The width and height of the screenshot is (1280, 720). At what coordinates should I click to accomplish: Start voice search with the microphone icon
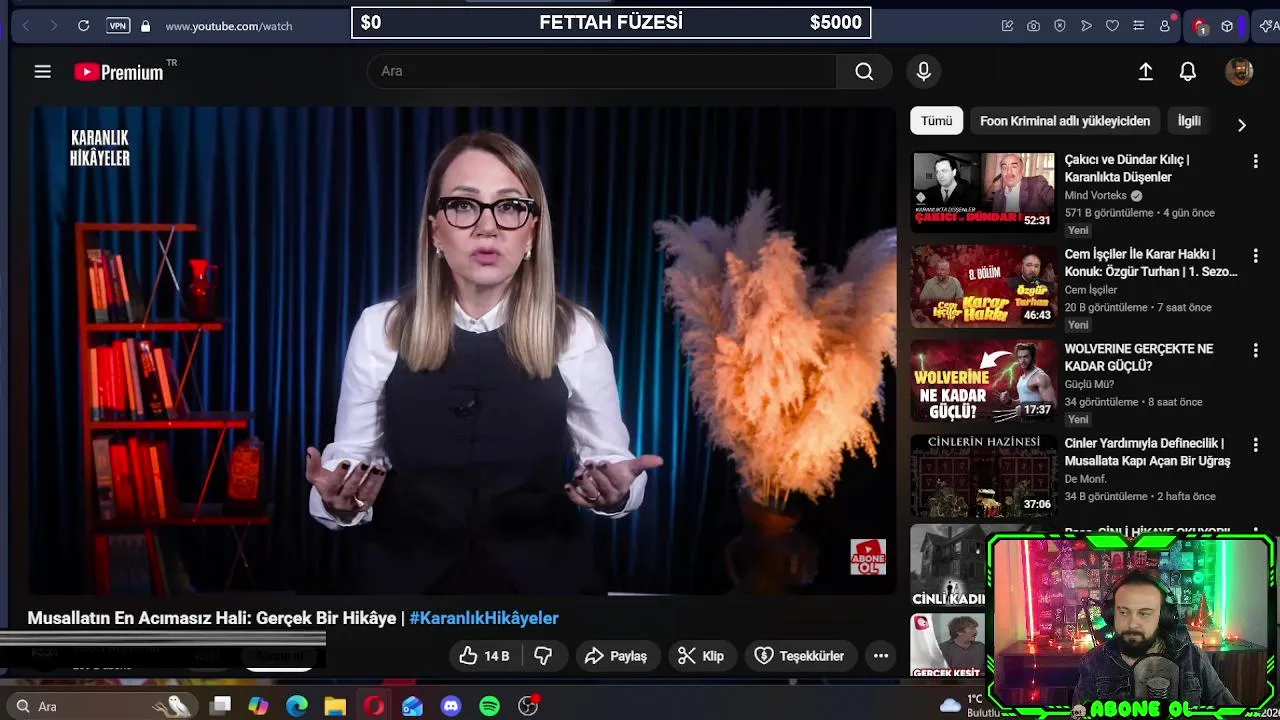coord(923,71)
